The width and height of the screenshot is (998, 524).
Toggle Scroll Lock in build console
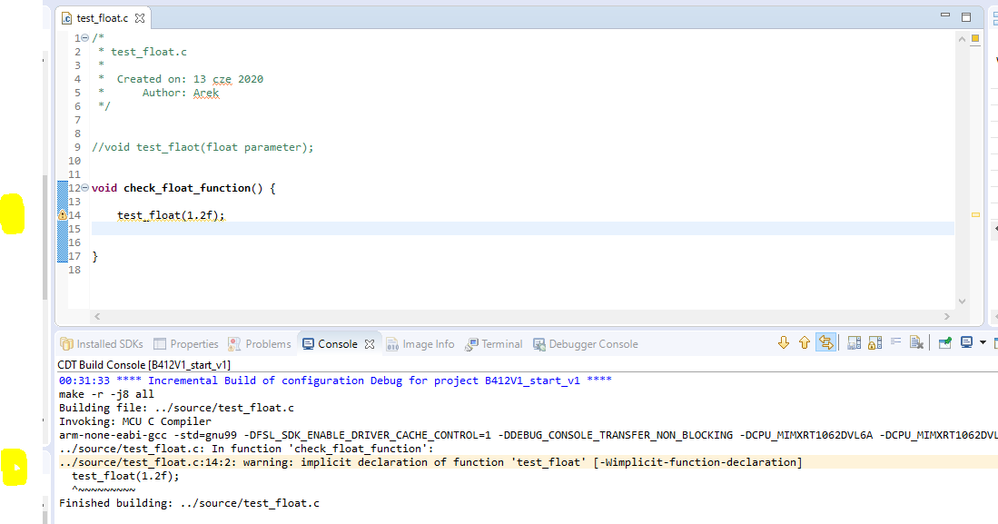point(875,343)
